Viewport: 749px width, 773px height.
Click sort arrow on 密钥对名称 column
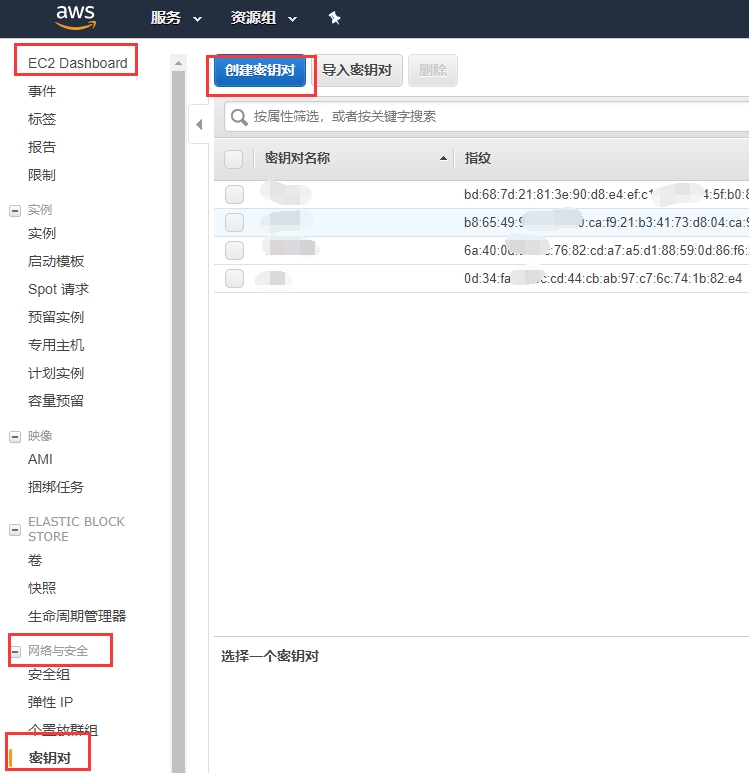(x=443, y=159)
